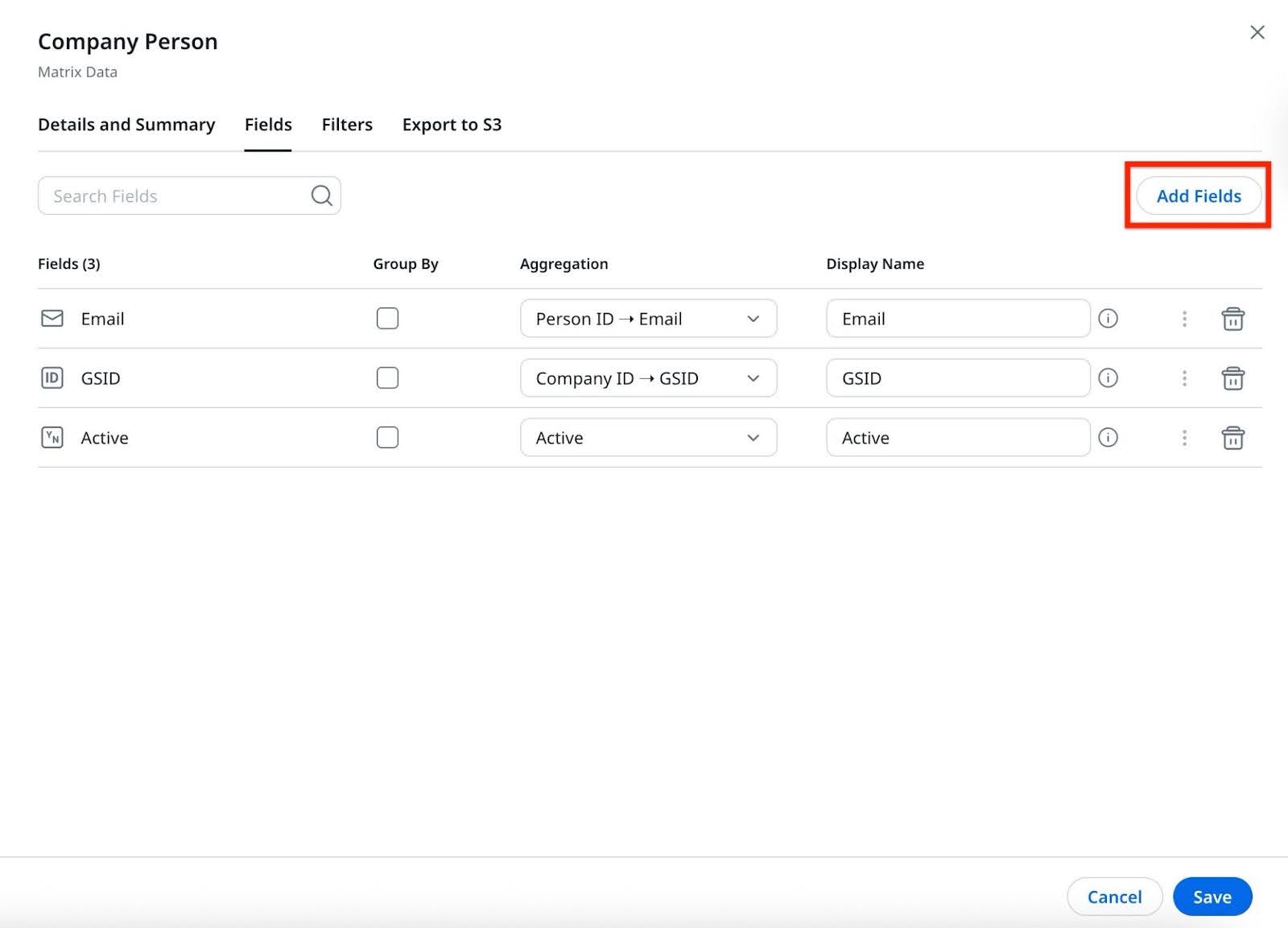The image size is (1288, 928).
Task: Click the envelope icon beside Email field
Action: click(52, 318)
